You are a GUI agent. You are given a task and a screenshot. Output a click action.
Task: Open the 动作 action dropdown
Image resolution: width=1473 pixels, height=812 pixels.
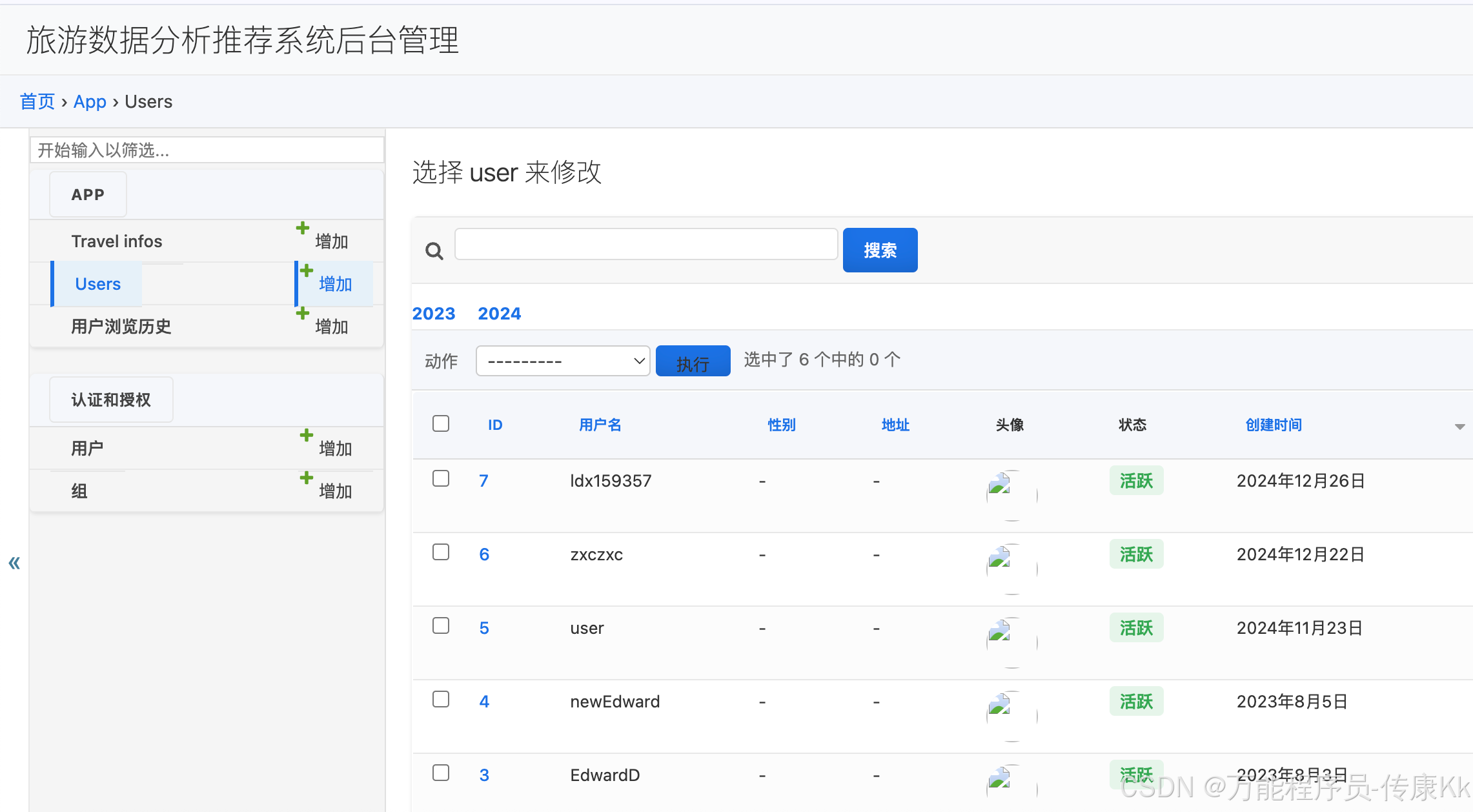coord(562,361)
